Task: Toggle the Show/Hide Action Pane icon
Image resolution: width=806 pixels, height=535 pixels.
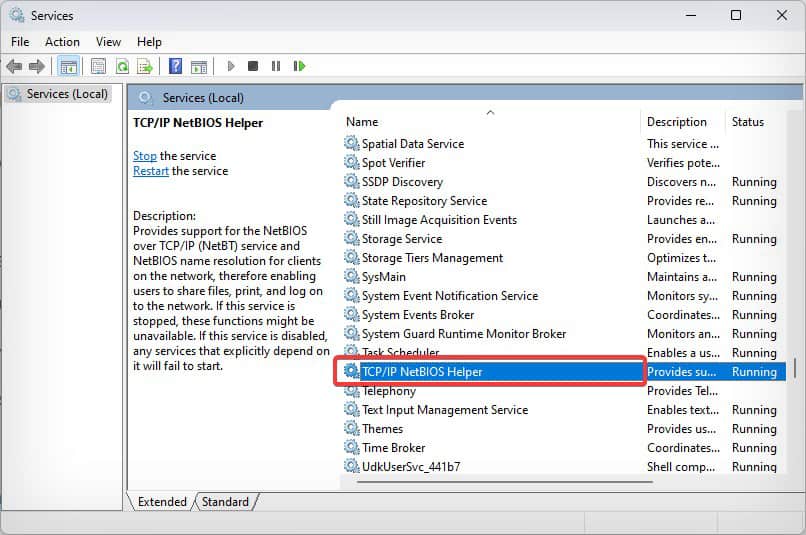Action: click(x=199, y=66)
